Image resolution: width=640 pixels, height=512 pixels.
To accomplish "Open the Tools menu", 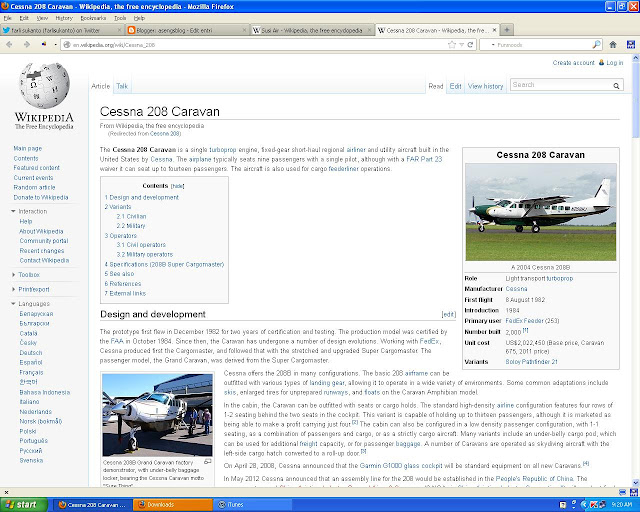I will (120, 18).
